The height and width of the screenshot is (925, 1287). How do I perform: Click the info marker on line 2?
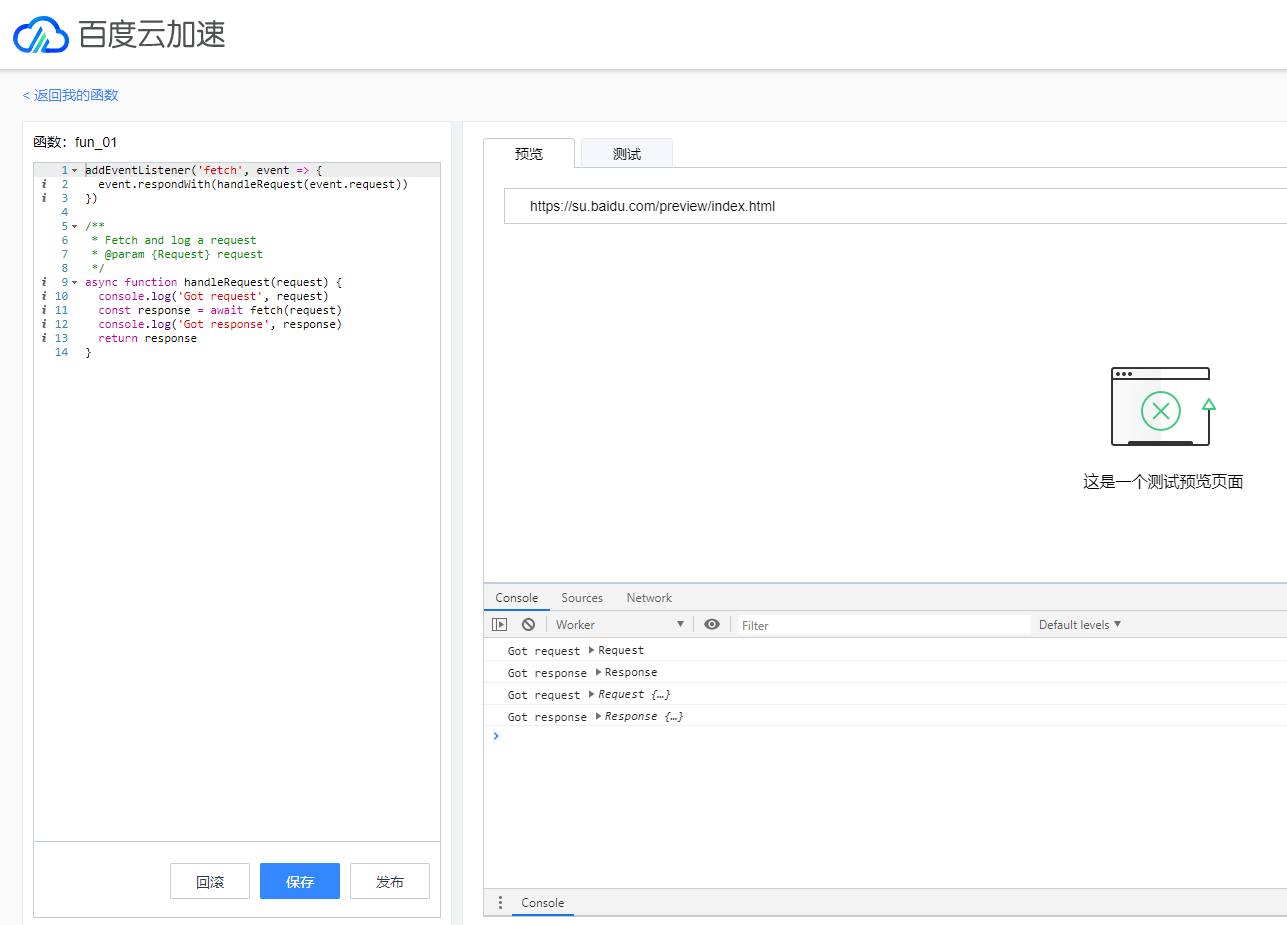click(43, 185)
